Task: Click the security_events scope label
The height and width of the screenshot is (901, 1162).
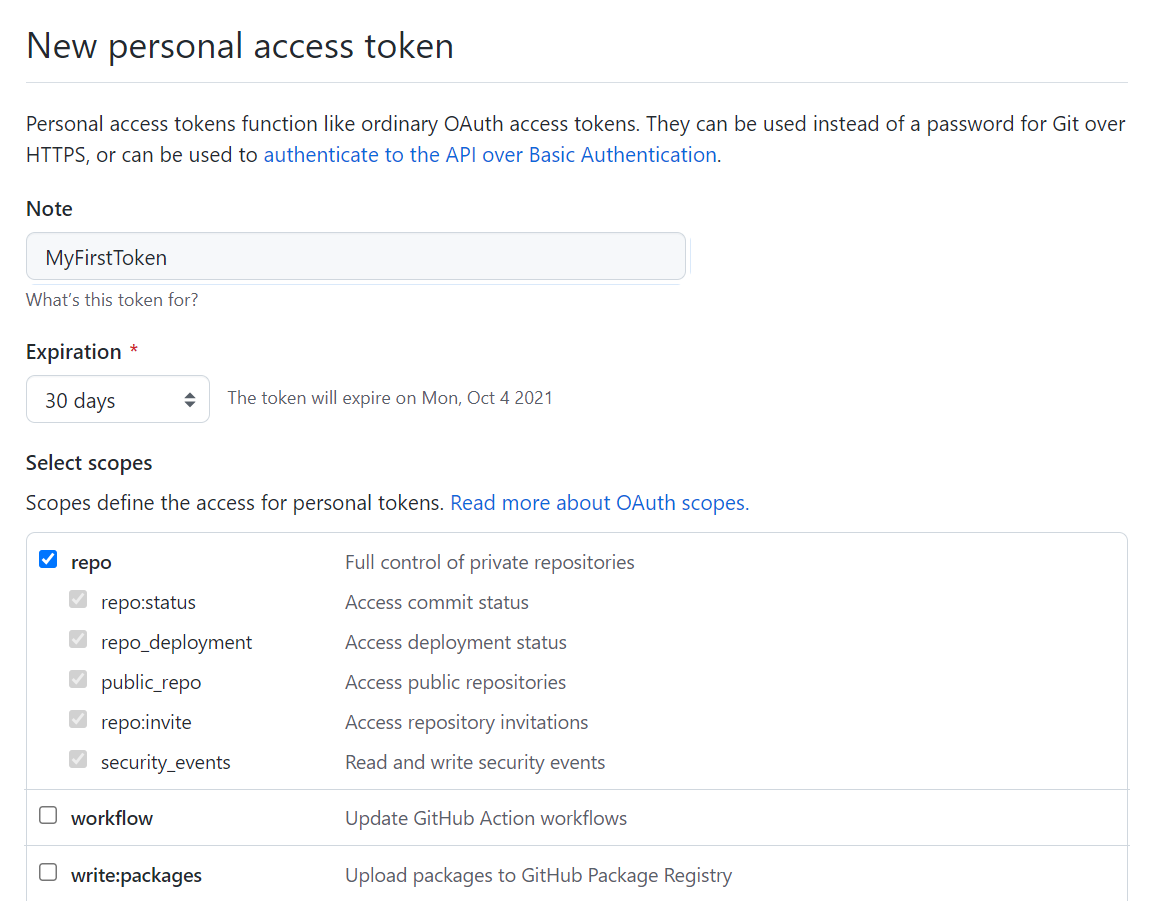Action: [x=166, y=763]
